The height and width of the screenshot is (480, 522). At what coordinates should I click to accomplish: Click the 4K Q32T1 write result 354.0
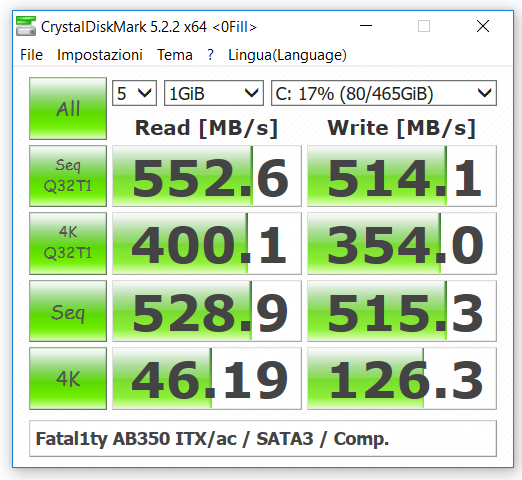coord(402,243)
